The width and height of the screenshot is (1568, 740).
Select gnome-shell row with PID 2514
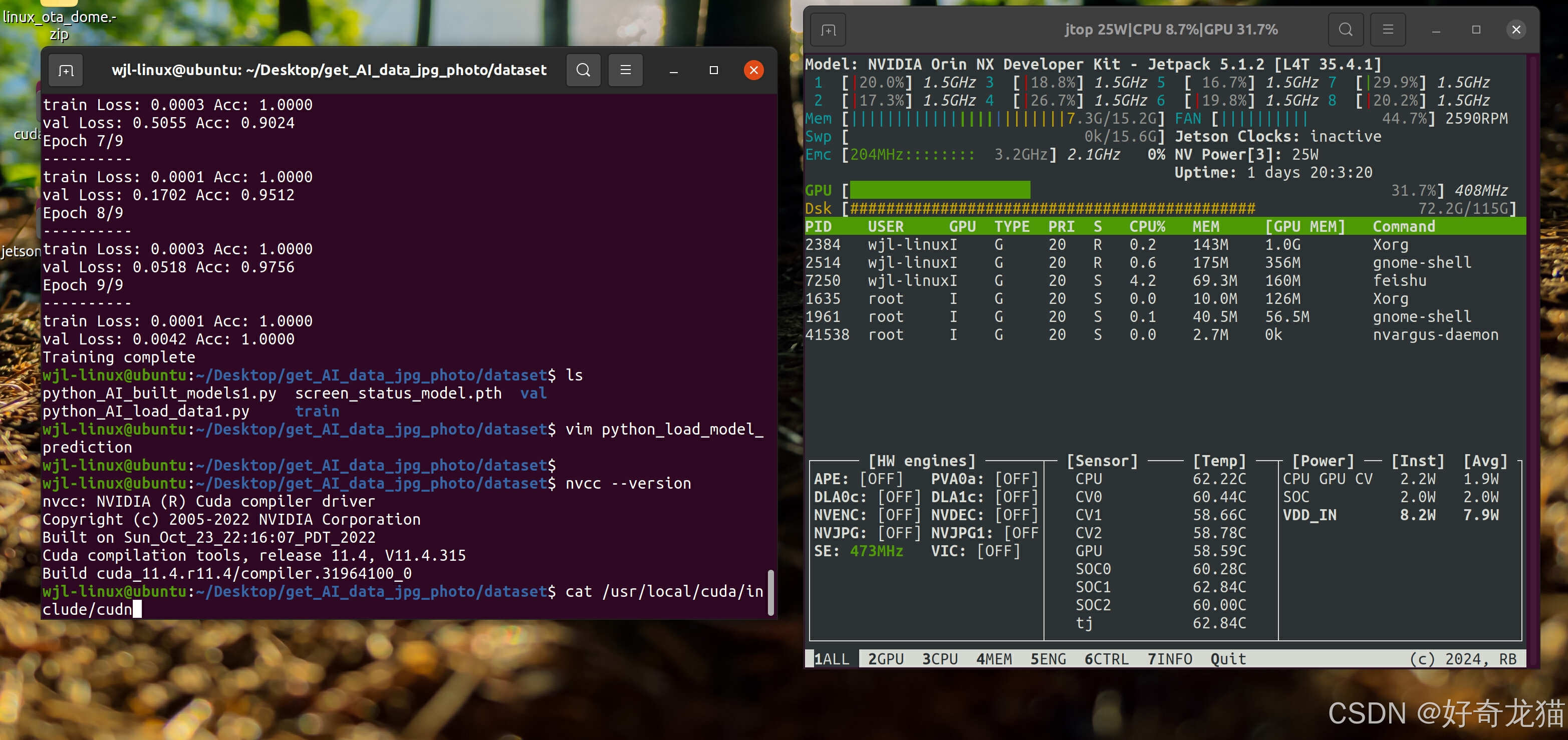pyautogui.click(x=1165, y=262)
